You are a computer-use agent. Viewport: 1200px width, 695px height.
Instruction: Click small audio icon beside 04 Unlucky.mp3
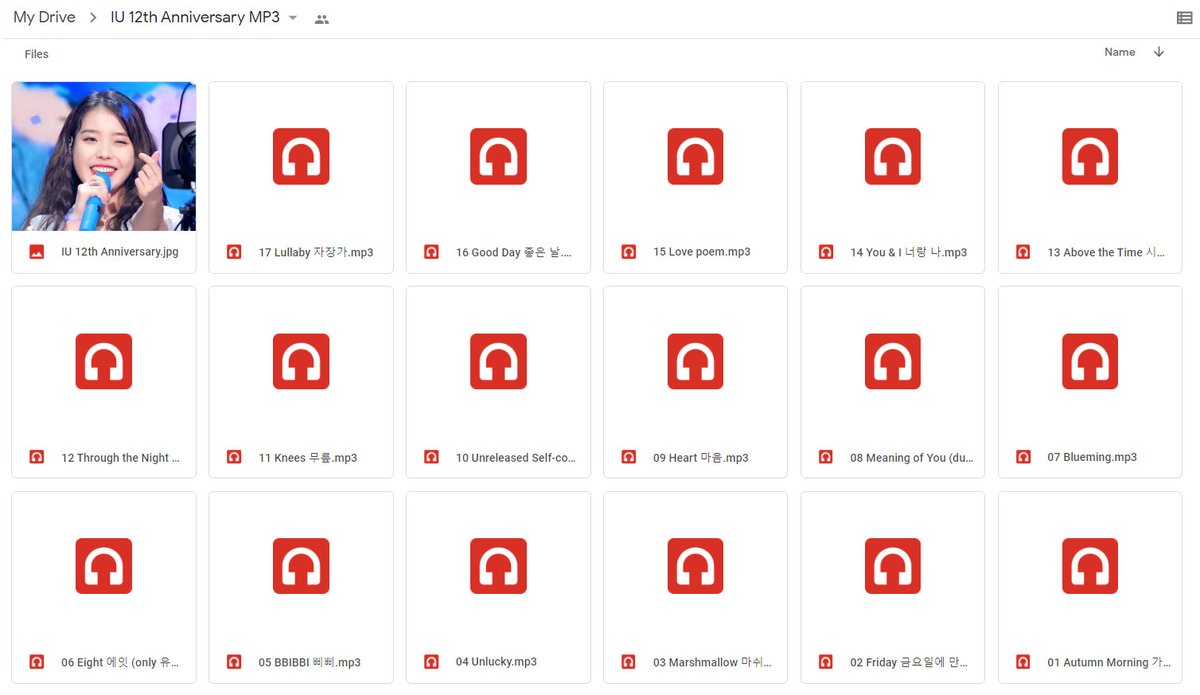pyautogui.click(x=431, y=662)
